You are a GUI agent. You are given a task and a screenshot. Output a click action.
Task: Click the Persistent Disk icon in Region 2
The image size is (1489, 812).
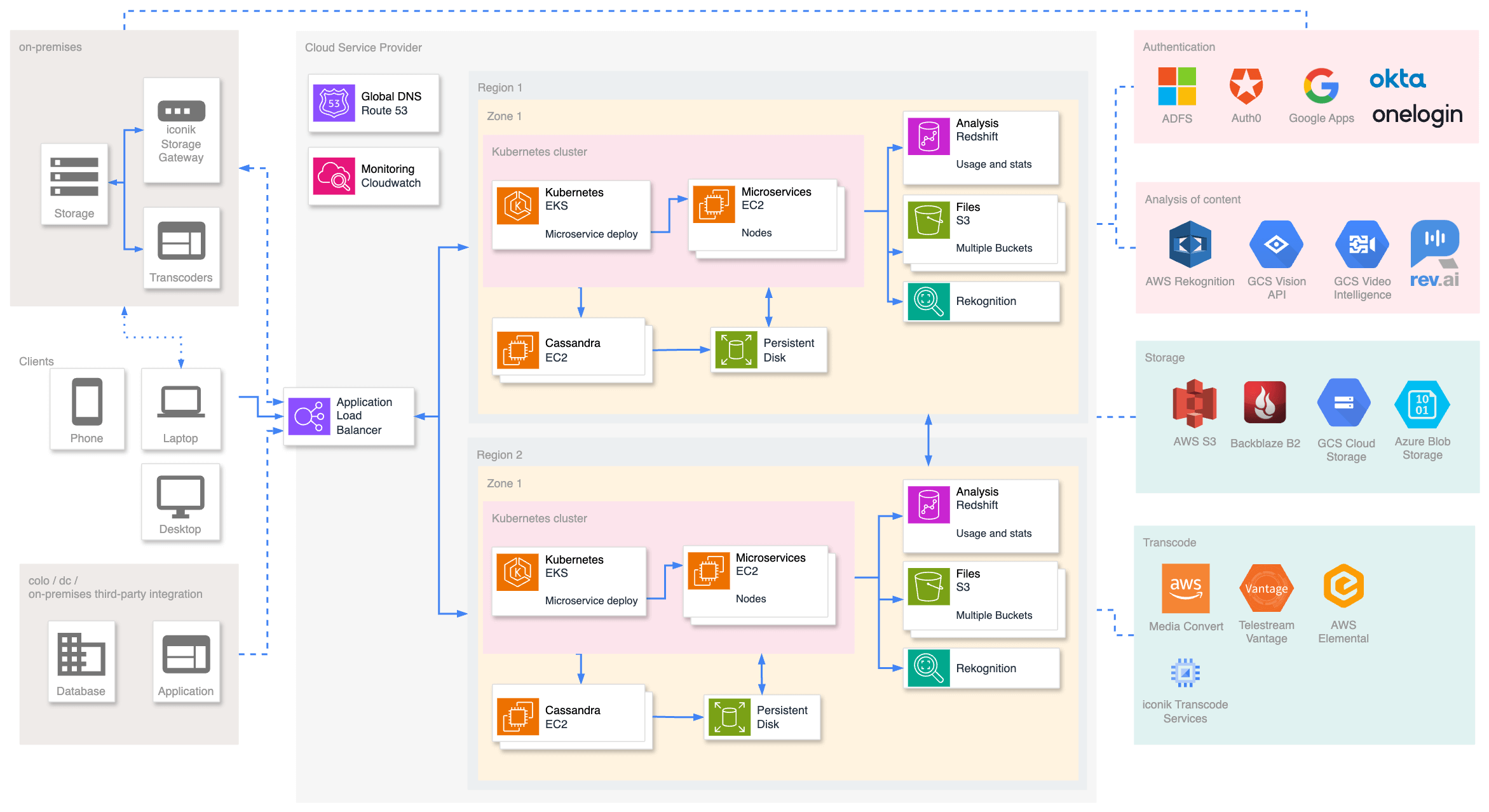[729, 717]
